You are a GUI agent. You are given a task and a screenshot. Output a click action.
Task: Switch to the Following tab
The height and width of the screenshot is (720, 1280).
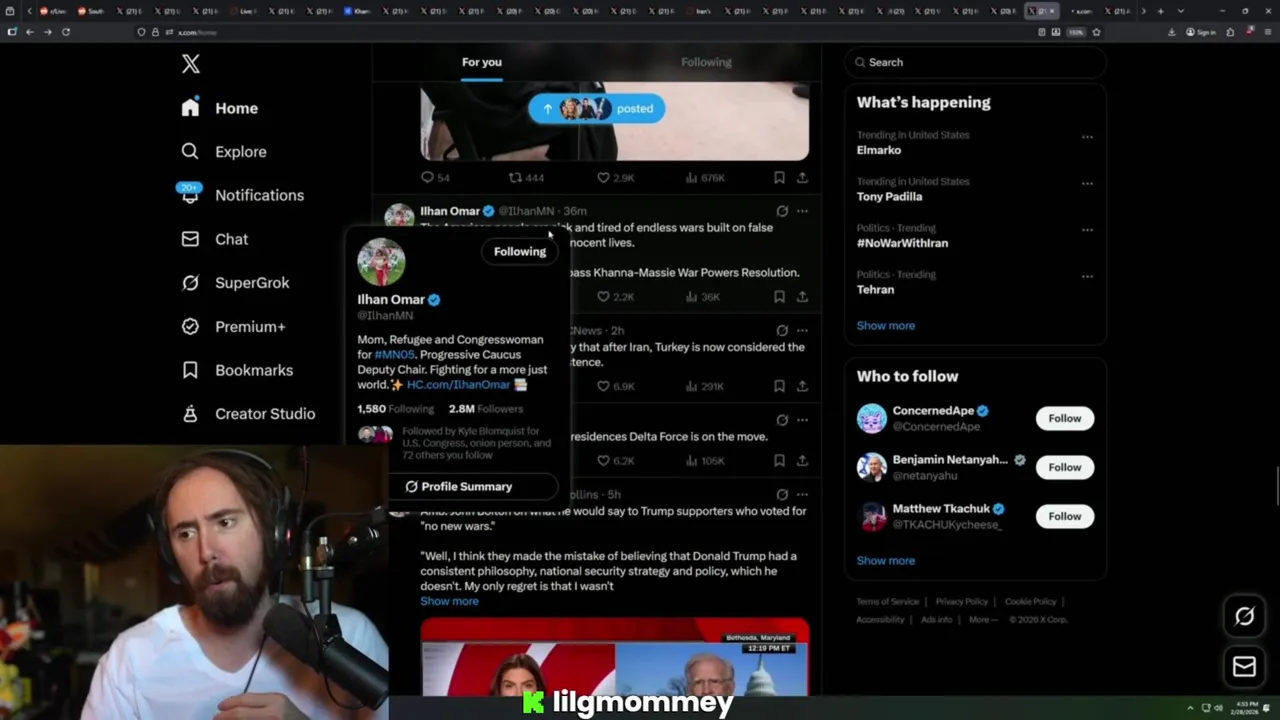tap(706, 62)
